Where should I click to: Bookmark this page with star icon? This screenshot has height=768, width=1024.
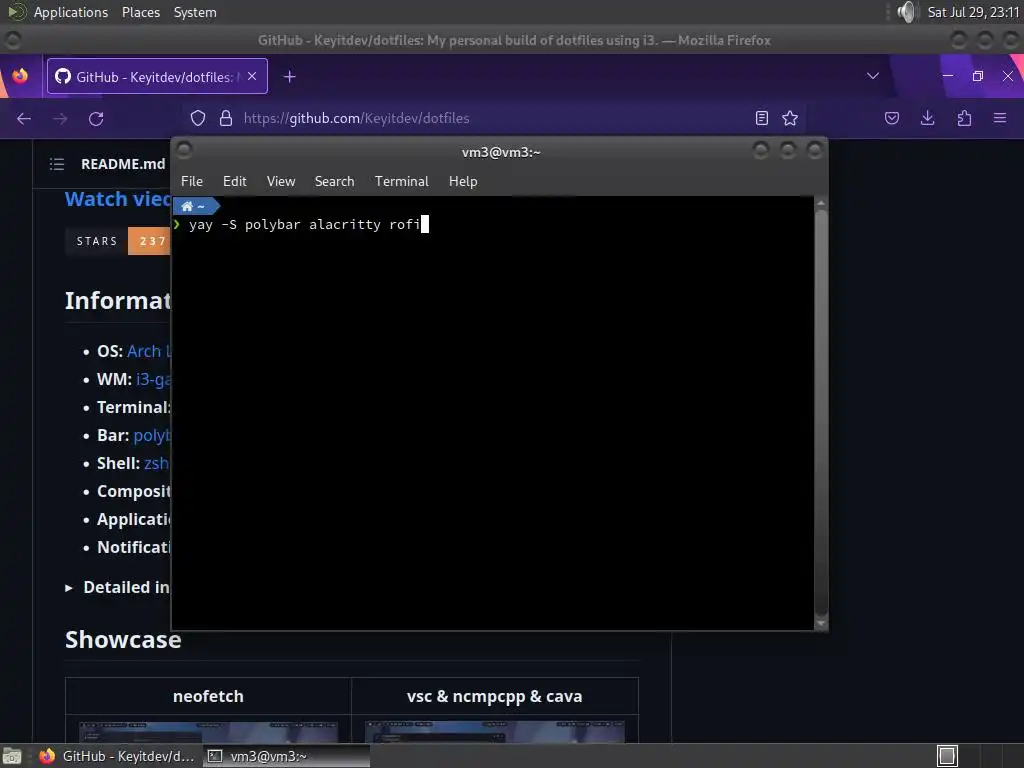[790, 118]
